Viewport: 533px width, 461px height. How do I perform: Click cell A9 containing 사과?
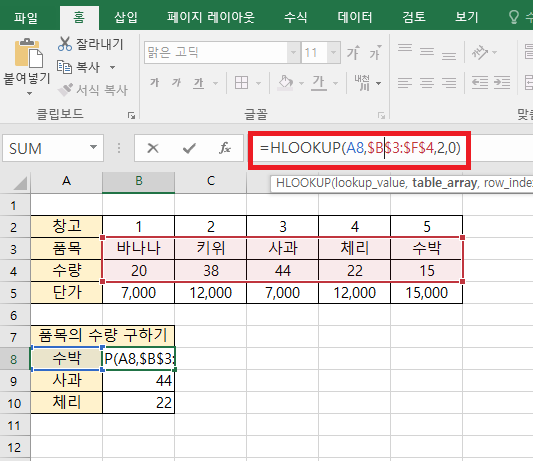click(x=67, y=381)
